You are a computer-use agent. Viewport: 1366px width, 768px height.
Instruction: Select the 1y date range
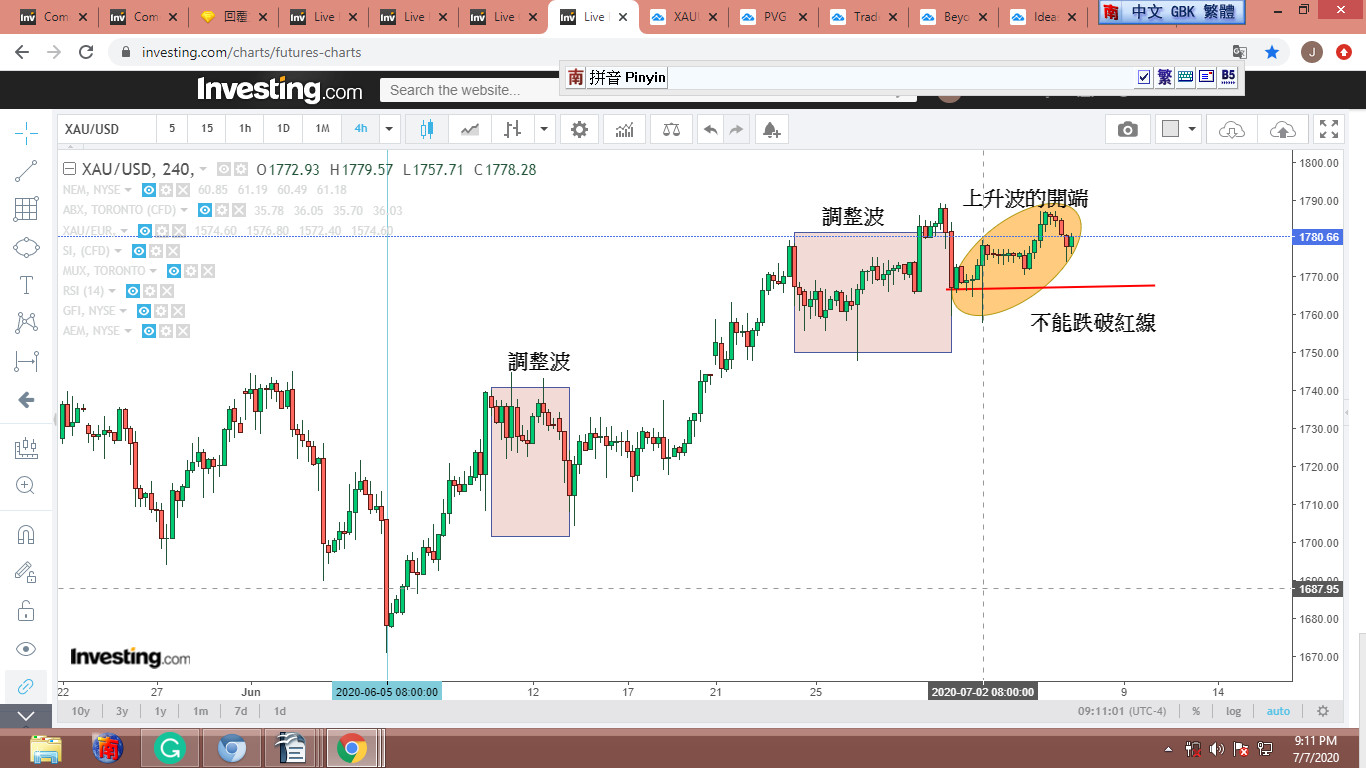coord(160,711)
